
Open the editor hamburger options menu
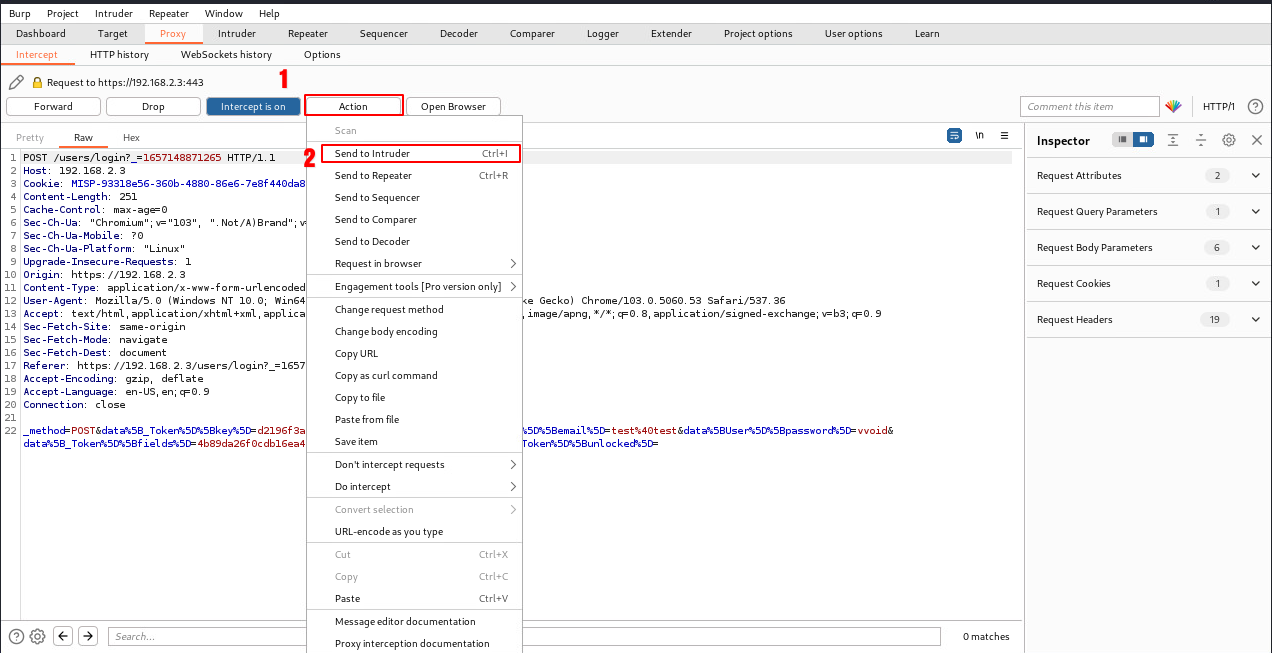1004,135
